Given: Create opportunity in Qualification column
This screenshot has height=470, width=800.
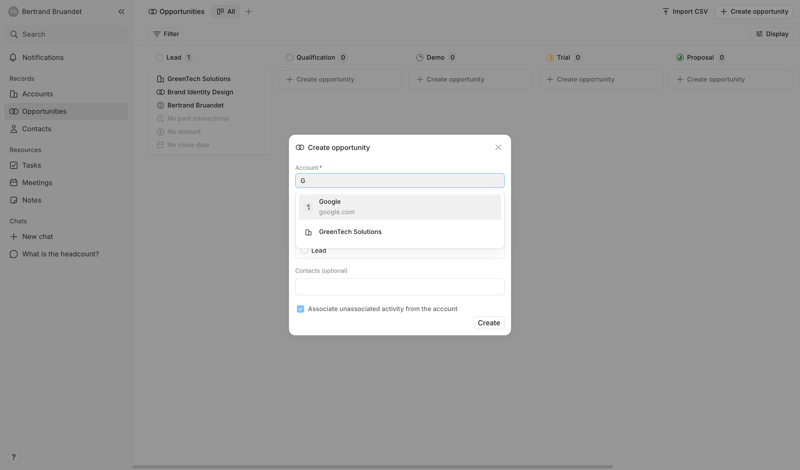Looking at the screenshot, I should 340,80.
